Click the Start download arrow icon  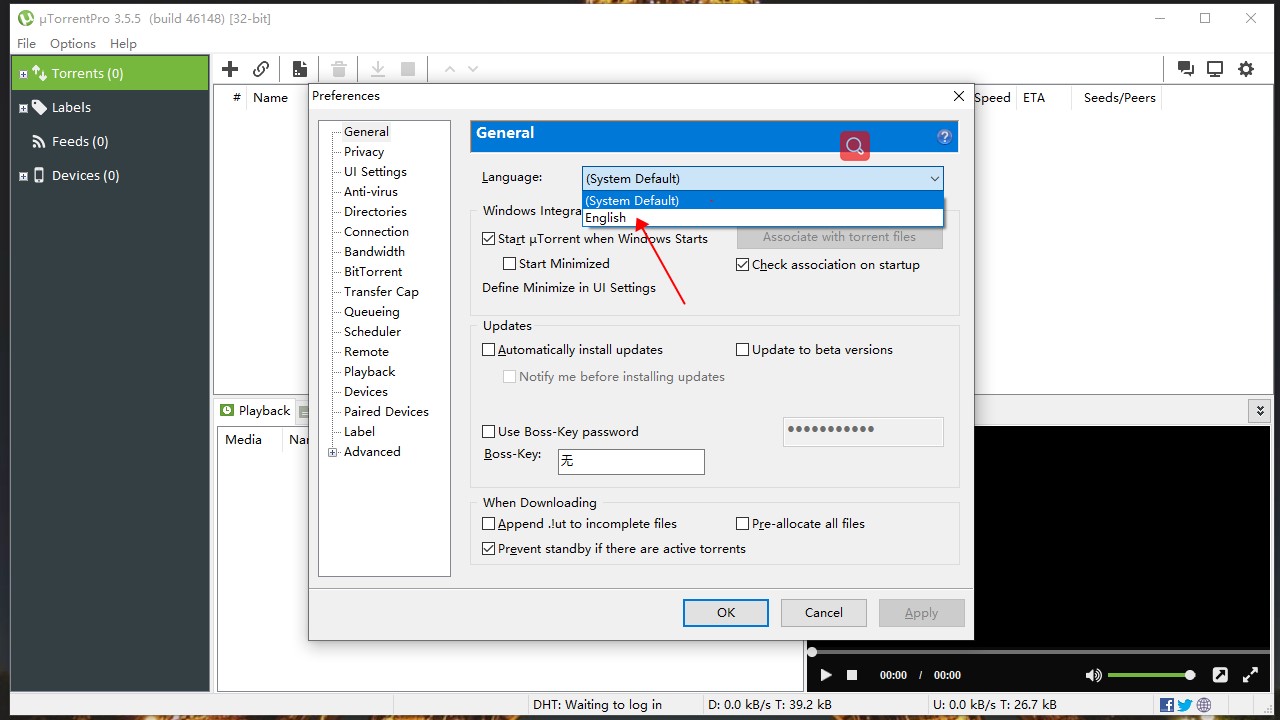[x=378, y=69]
